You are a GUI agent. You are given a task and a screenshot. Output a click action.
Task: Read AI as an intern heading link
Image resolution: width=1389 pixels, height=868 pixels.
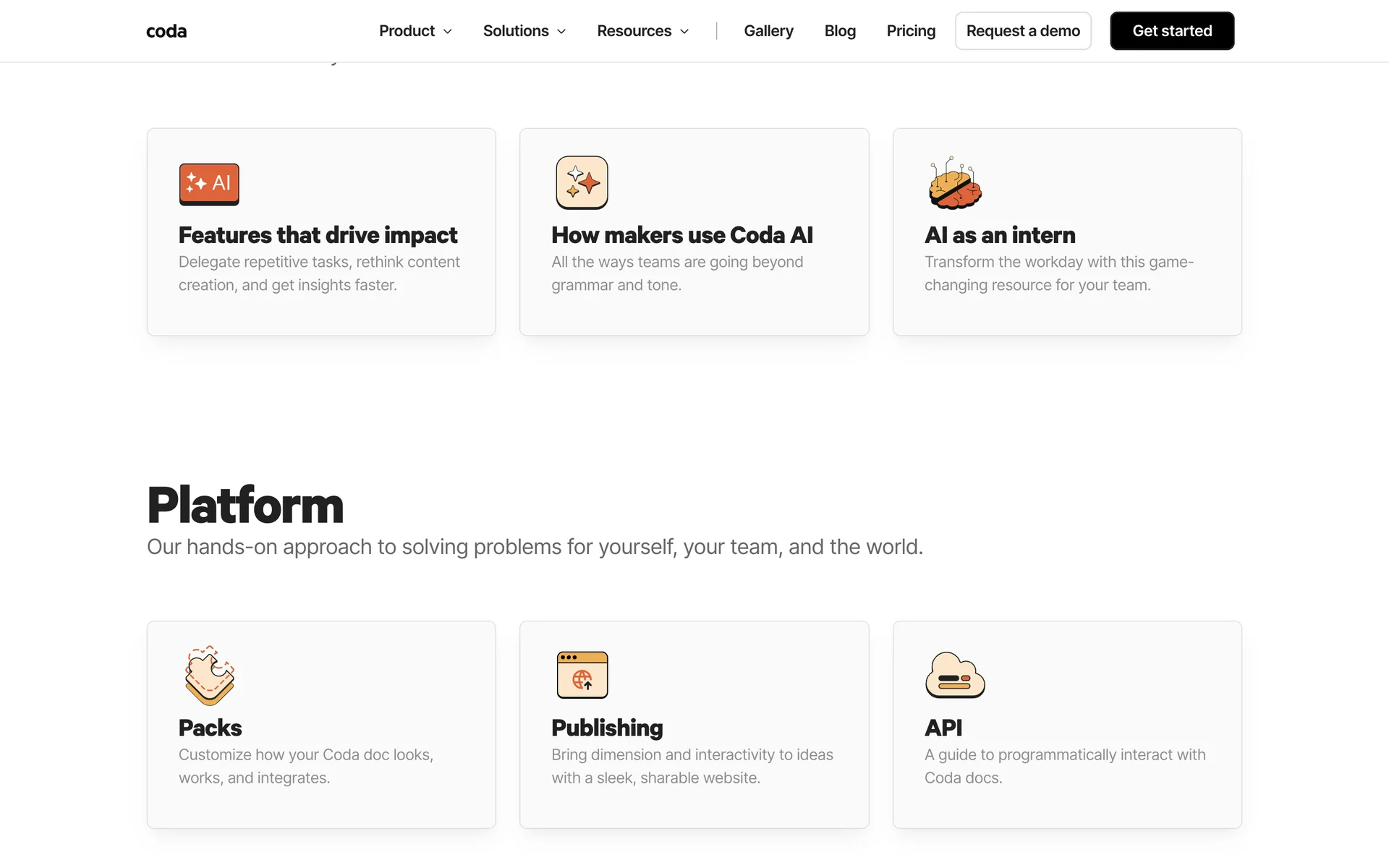click(999, 235)
